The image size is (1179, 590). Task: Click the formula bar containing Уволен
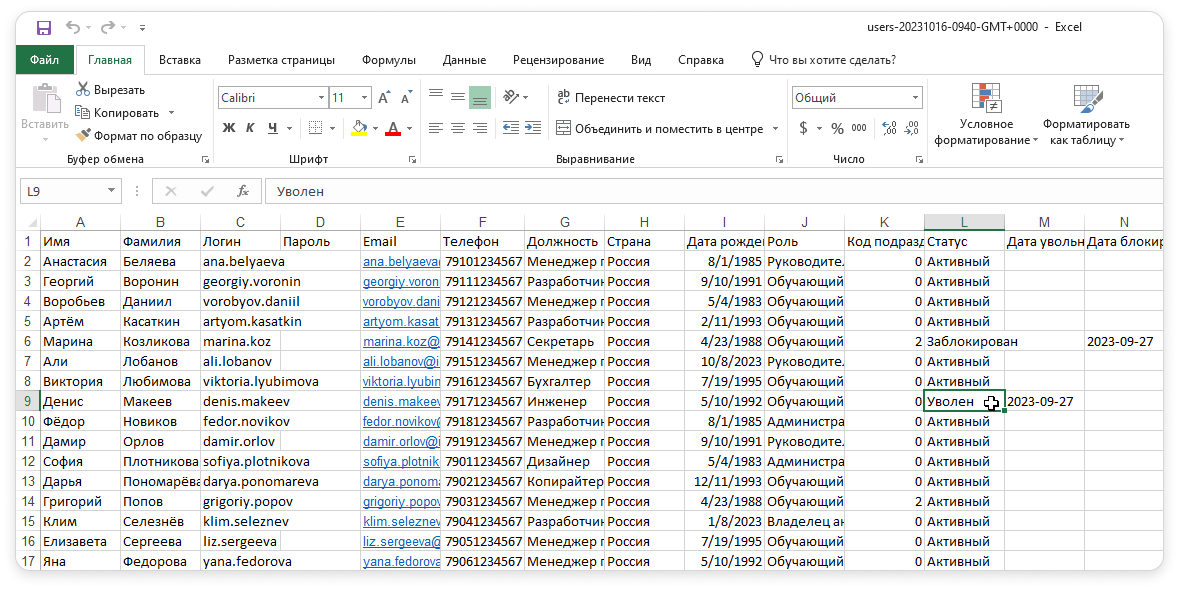[x=713, y=192]
